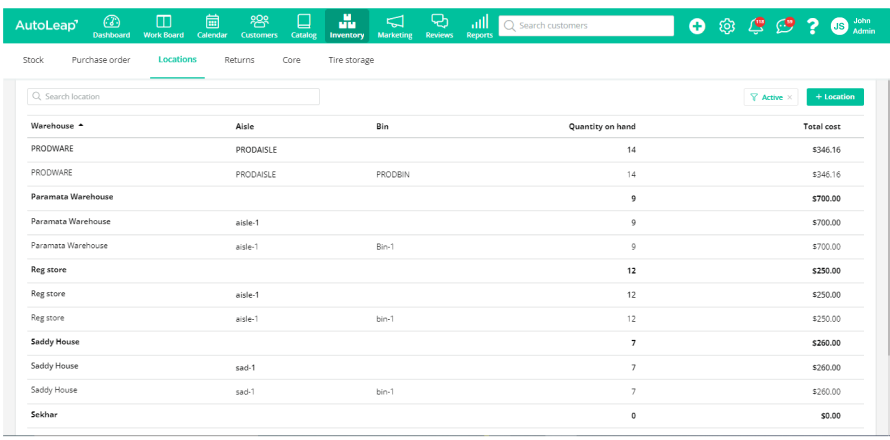Screen dimensions: 890x440
Task: Remove the Active filter with the x
Action: [790, 97]
